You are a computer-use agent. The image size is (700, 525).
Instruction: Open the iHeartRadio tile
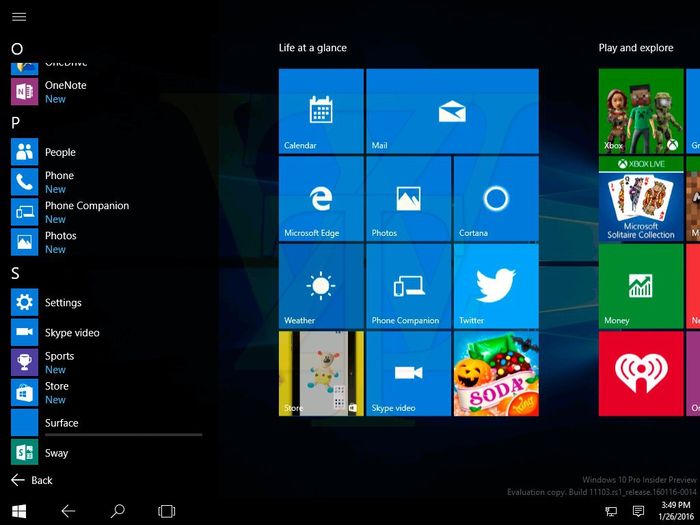tap(640, 374)
